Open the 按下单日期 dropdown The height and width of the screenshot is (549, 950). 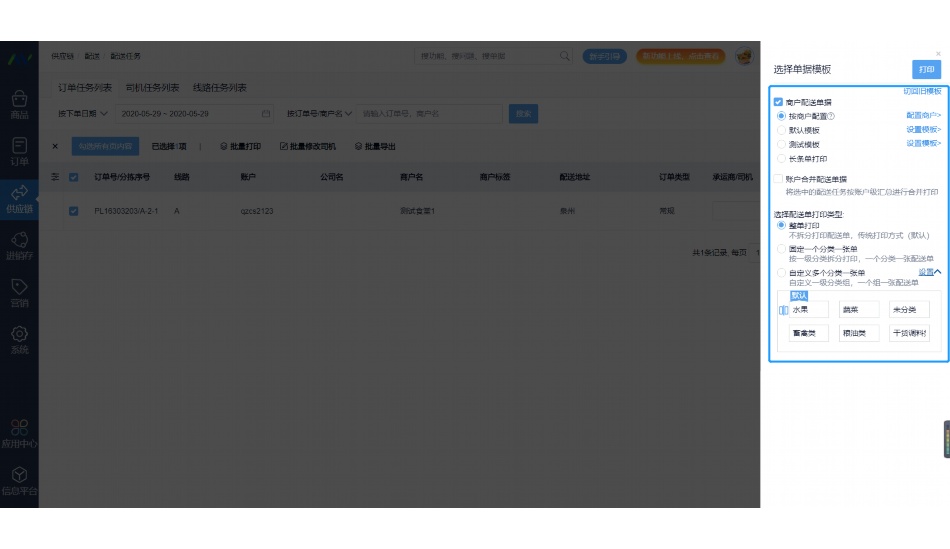(x=82, y=114)
